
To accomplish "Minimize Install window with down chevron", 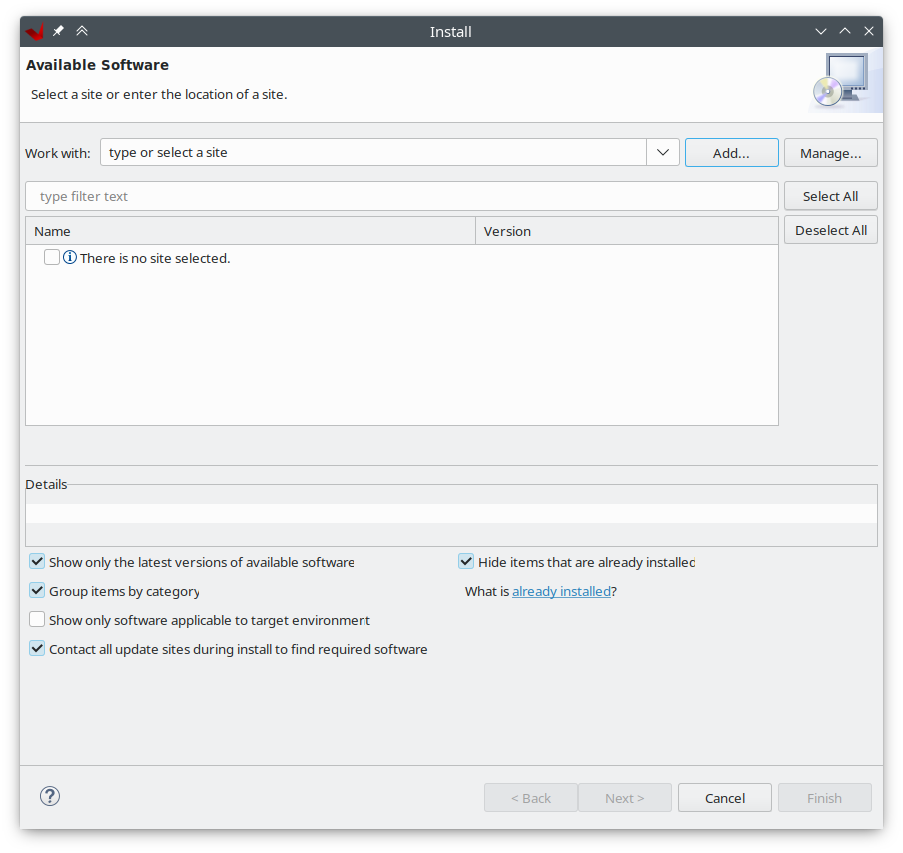I will click(821, 32).
